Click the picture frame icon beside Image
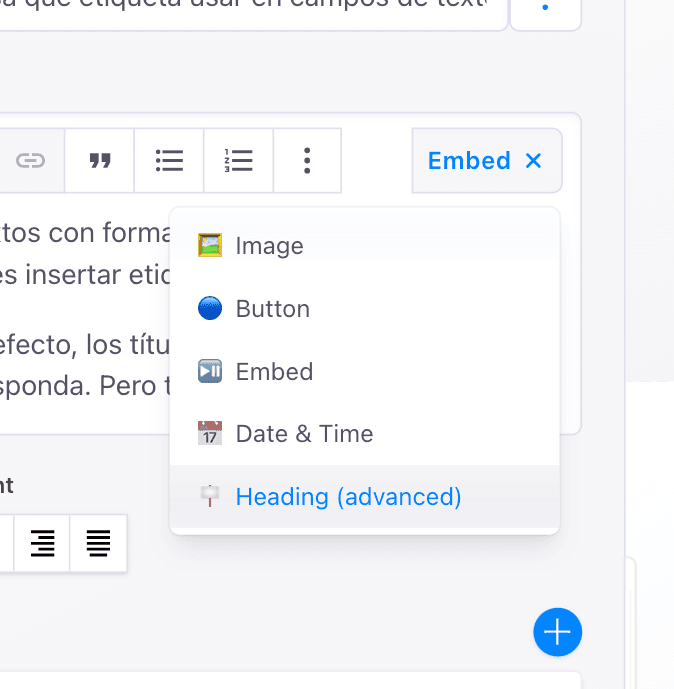674x689 pixels. coord(210,245)
